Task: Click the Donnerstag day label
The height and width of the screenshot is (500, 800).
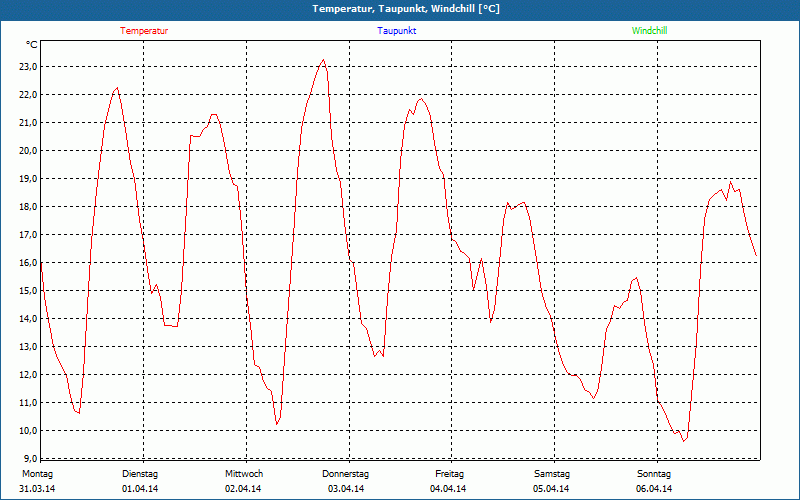Action: (345, 474)
